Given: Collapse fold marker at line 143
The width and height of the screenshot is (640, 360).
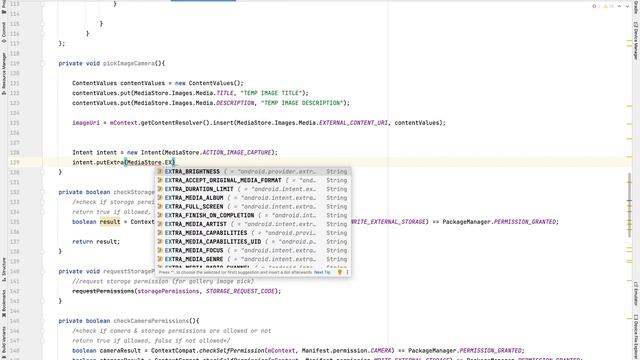Looking at the screenshot, I should tap(42, 301).
